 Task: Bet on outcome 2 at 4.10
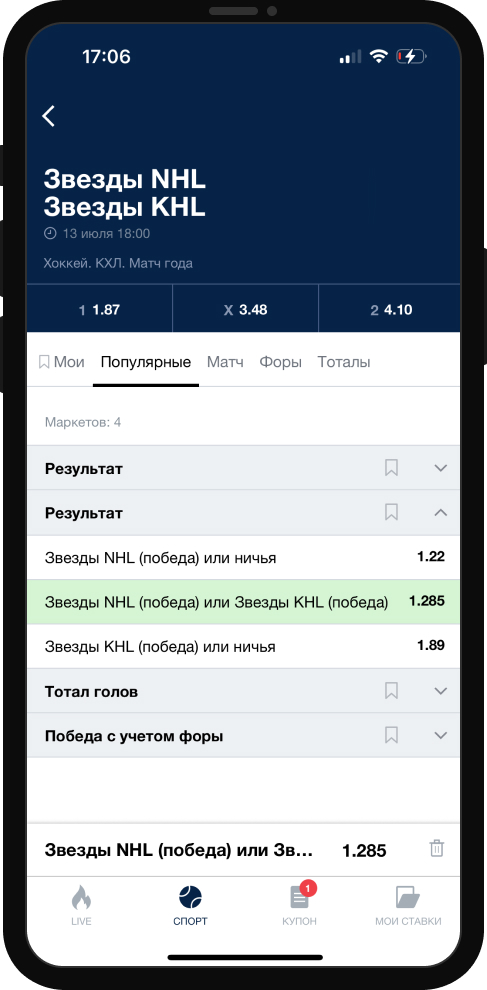click(390, 309)
